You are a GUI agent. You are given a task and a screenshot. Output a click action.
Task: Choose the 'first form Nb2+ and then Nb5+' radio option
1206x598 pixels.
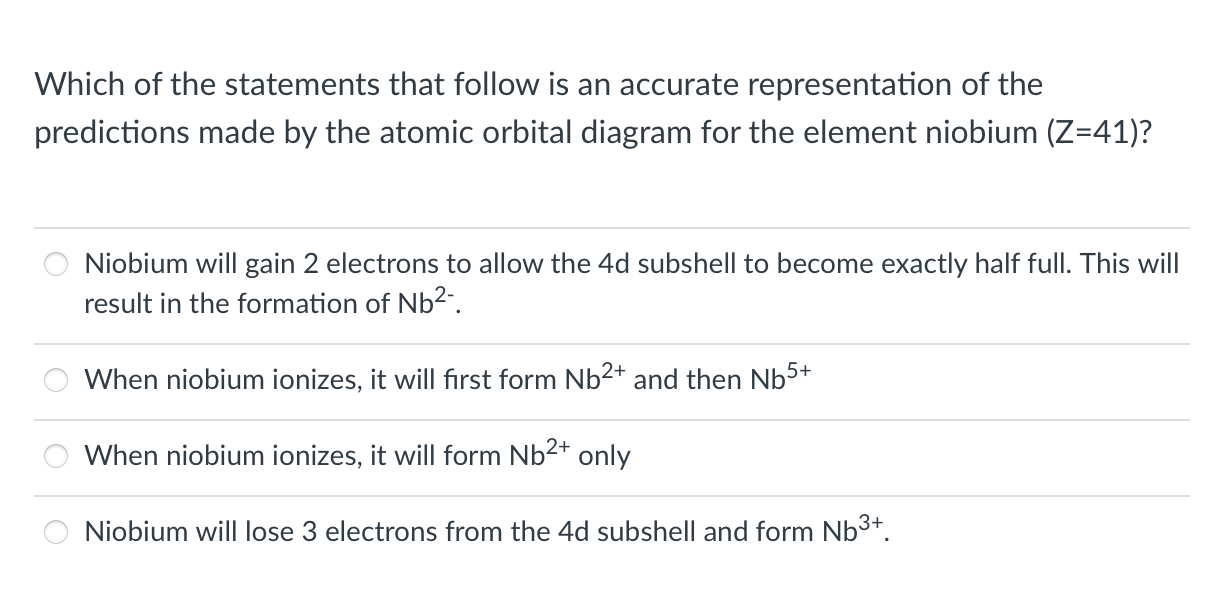54,380
